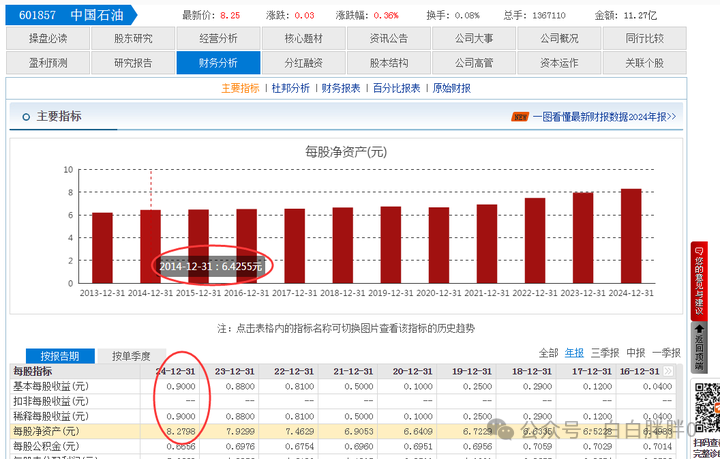Filter reports by 全部

coord(548,353)
